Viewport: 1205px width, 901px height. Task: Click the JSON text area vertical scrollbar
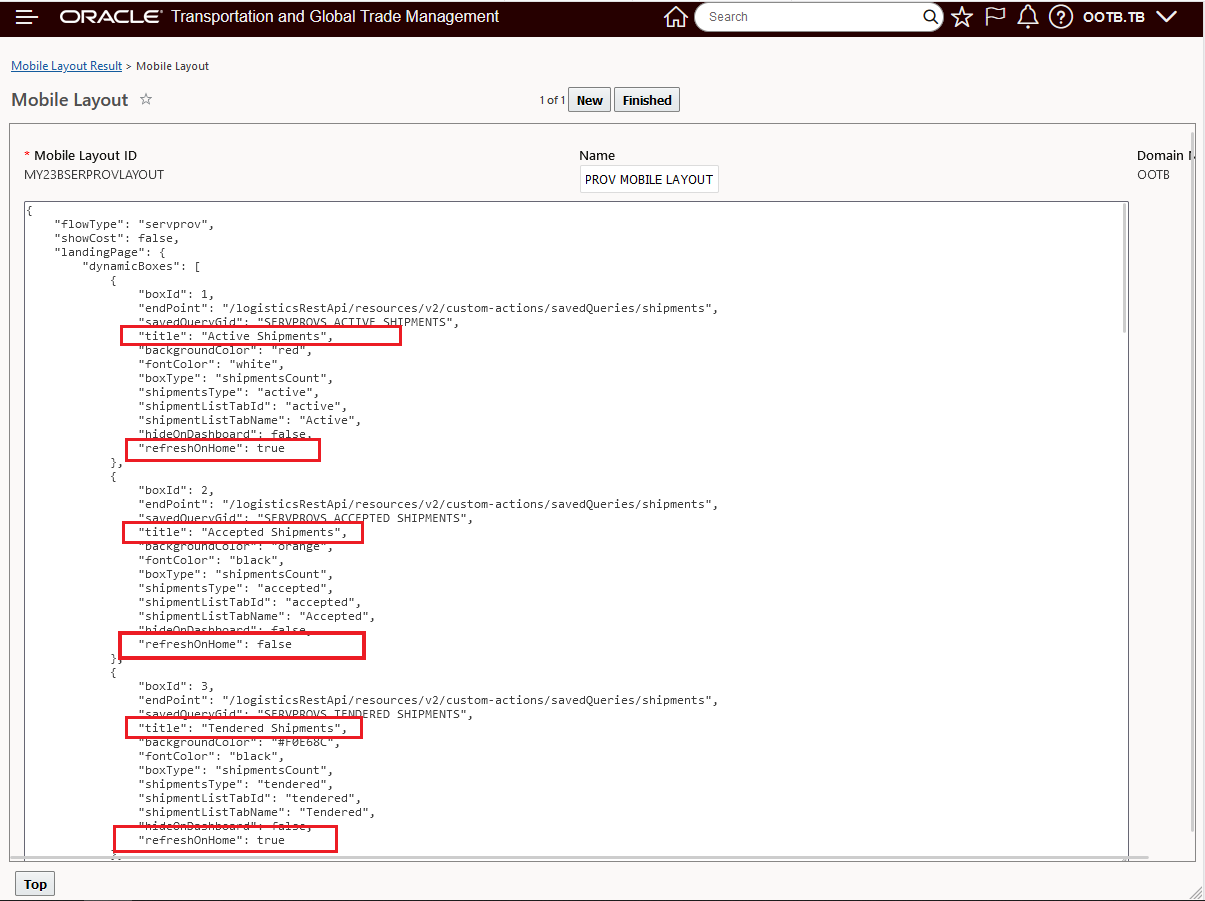[1124, 270]
